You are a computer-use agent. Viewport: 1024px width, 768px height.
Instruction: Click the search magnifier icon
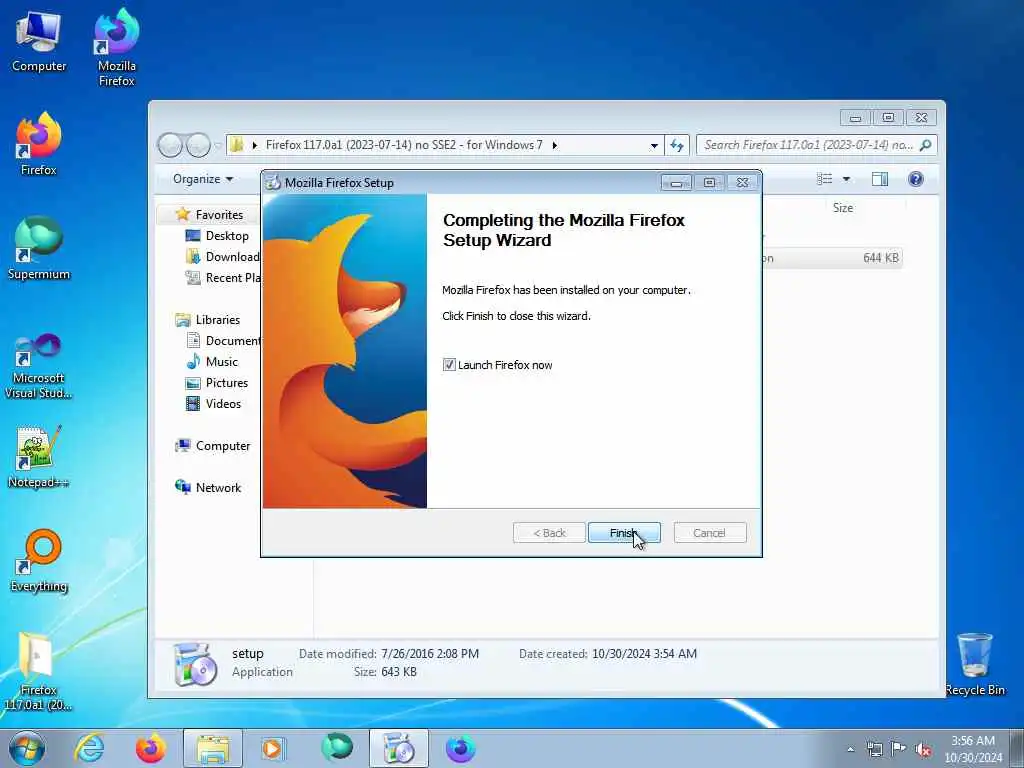925,145
